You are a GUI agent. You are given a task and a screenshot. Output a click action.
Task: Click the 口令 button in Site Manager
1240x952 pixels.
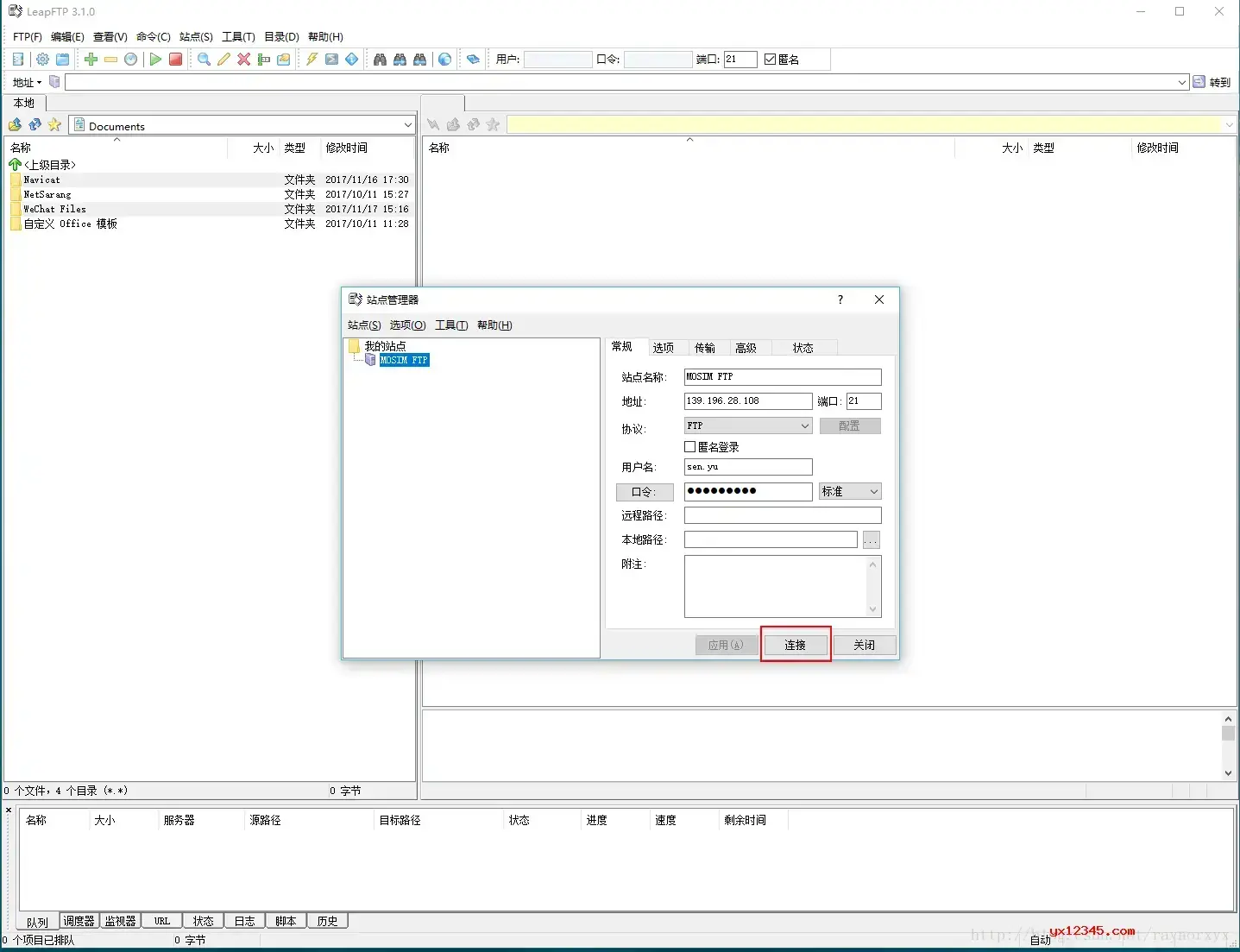pyautogui.click(x=644, y=492)
